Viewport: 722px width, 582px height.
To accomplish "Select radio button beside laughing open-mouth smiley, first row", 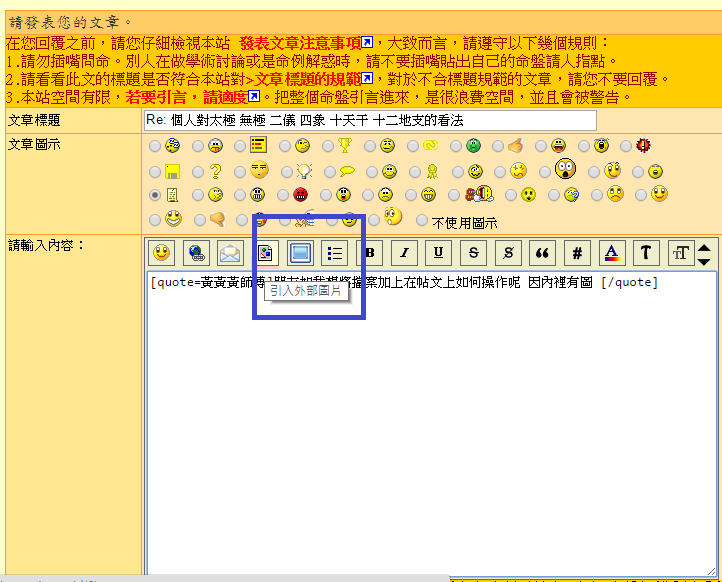I will click(x=541, y=146).
